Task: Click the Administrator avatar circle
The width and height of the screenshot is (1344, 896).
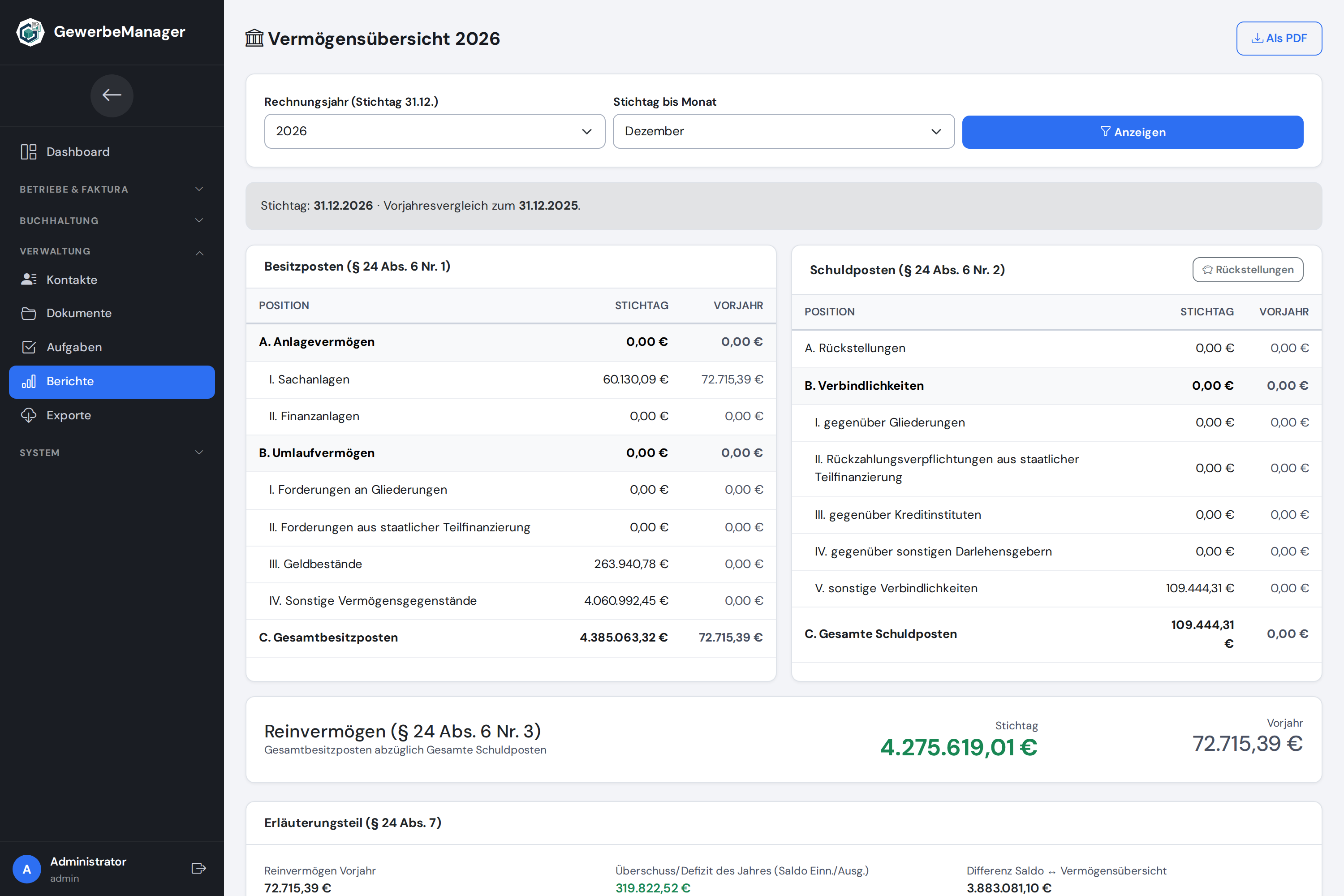Action: coord(27,869)
